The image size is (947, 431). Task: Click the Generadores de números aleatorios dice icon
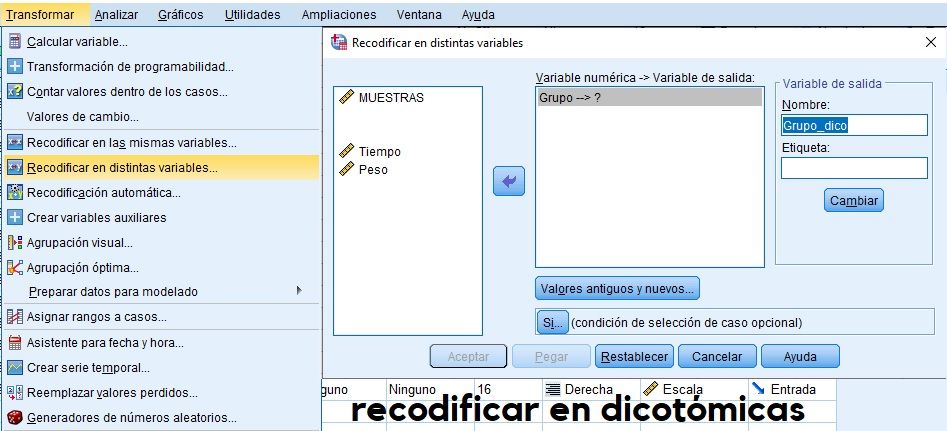pos(15,417)
